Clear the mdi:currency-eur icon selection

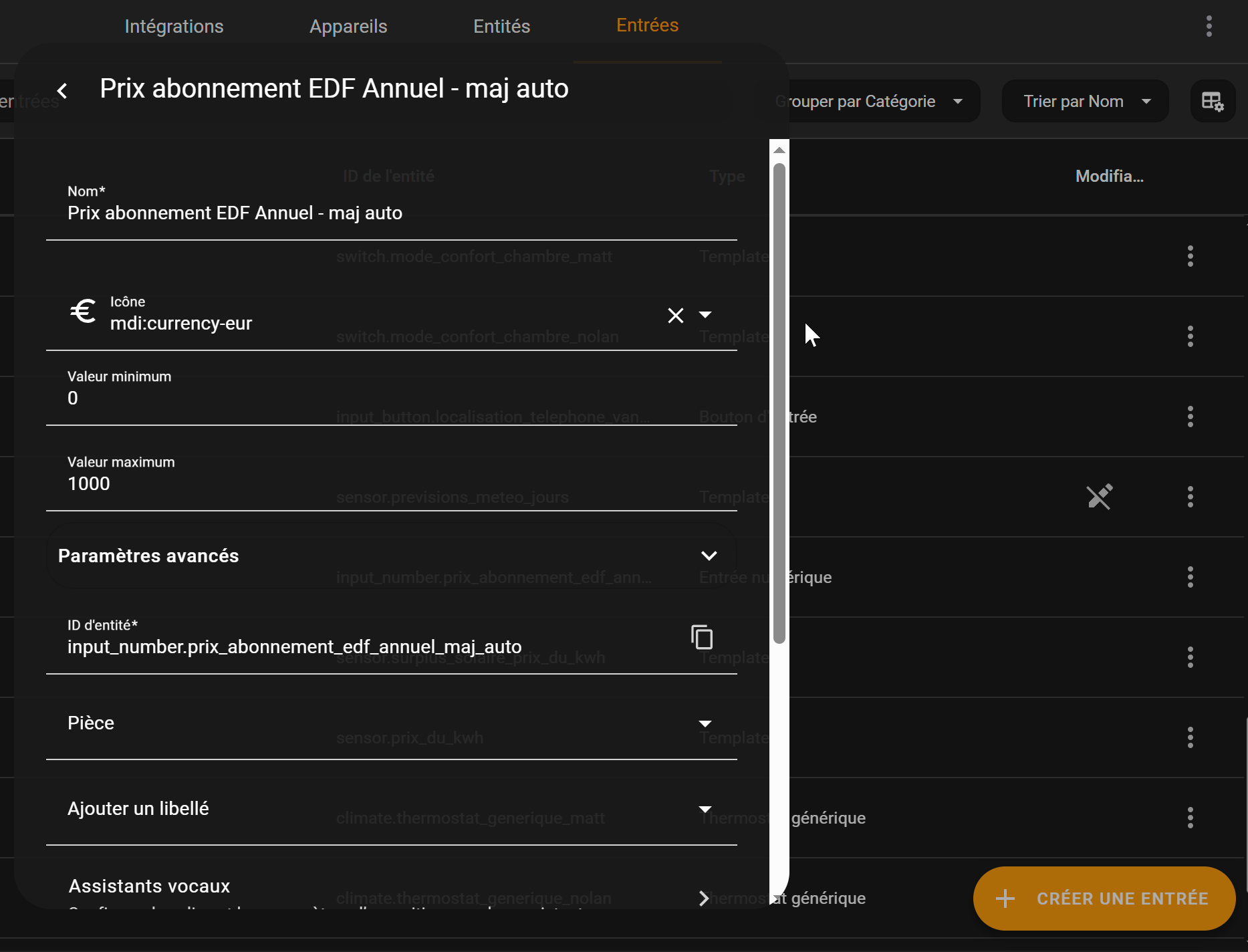(675, 316)
